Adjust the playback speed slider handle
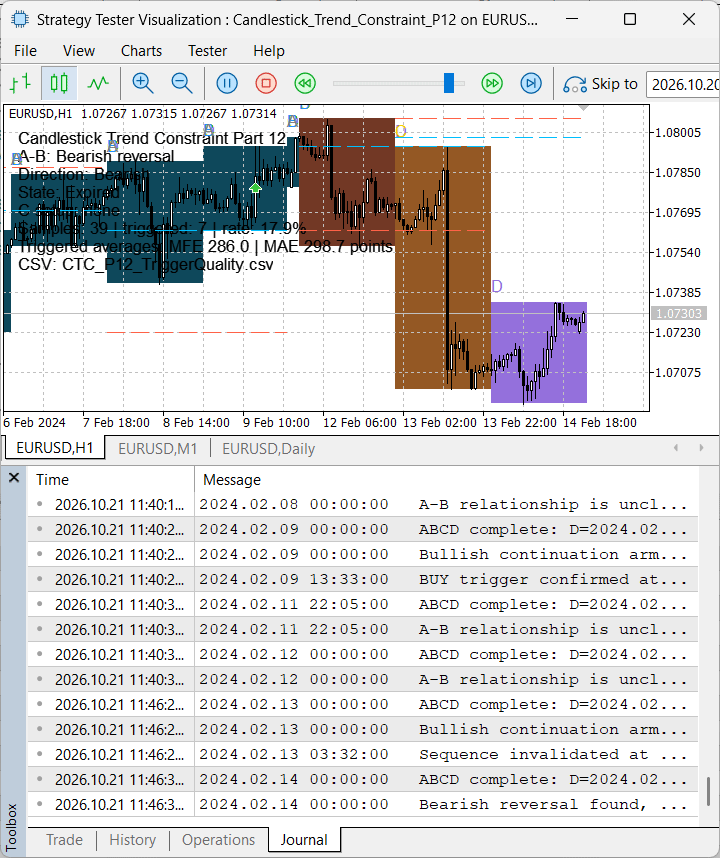The width and height of the screenshot is (720, 858). click(449, 83)
